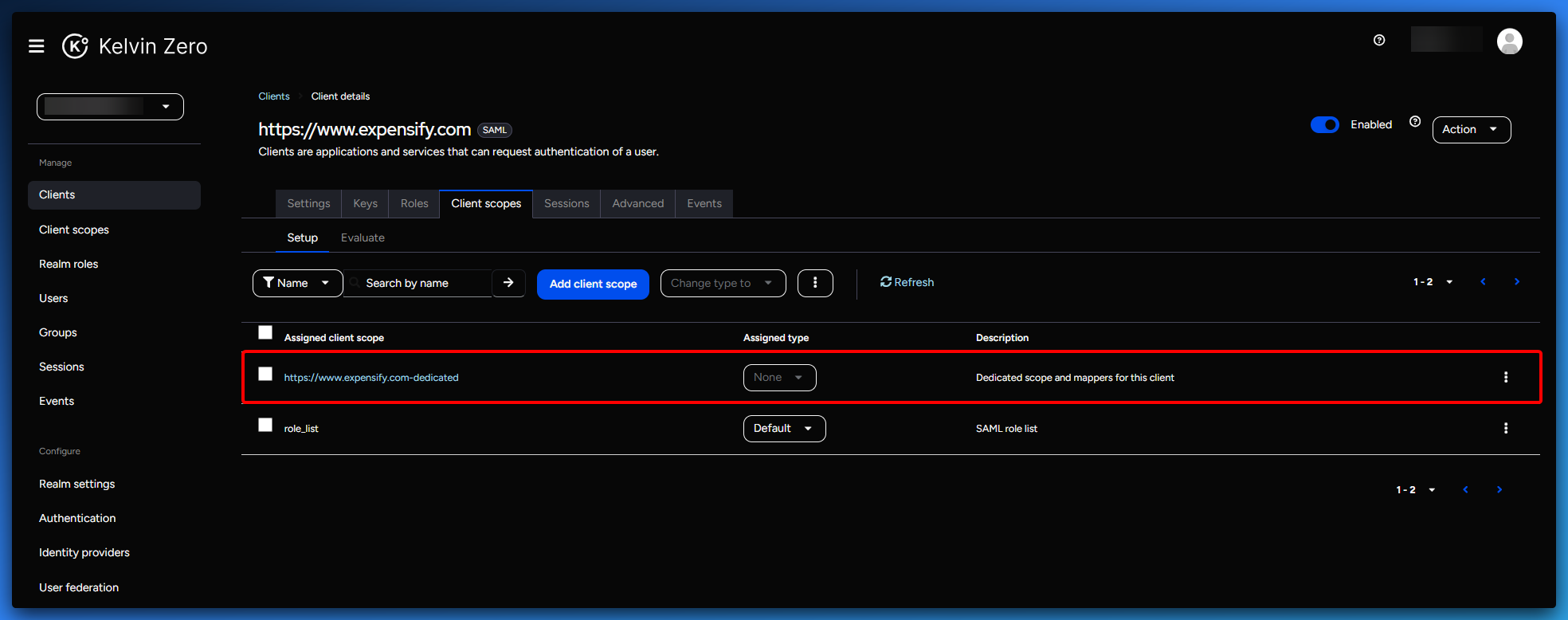Go to previous page in top pagination
Screen dimensions: 1568x620
click(x=1483, y=281)
